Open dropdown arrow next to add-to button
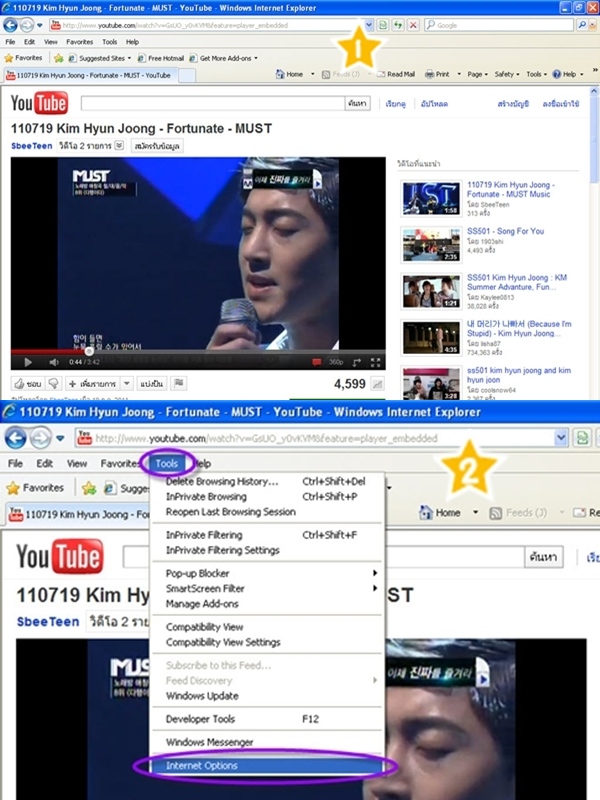This screenshot has width=600, height=800. [x=127, y=383]
